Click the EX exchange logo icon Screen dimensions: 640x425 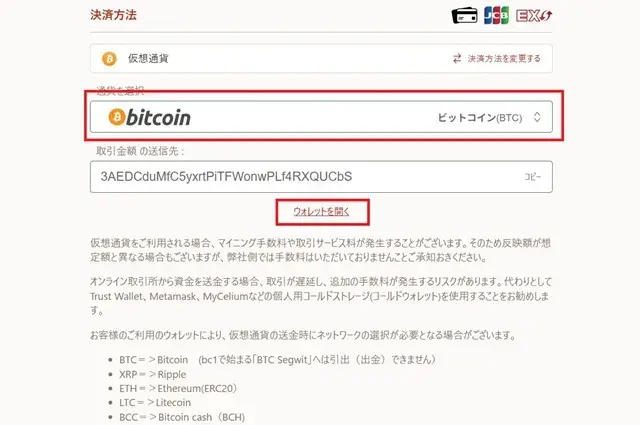click(533, 16)
